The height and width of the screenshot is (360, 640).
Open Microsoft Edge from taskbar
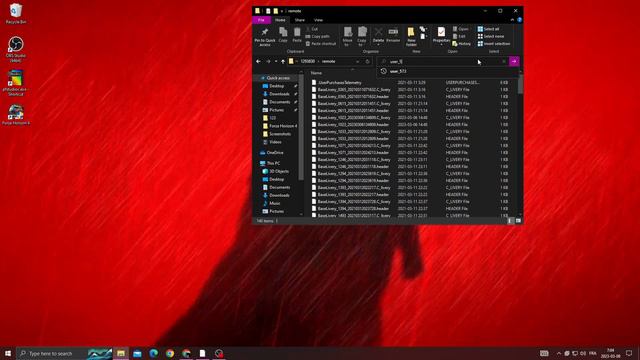[x=153, y=353]
